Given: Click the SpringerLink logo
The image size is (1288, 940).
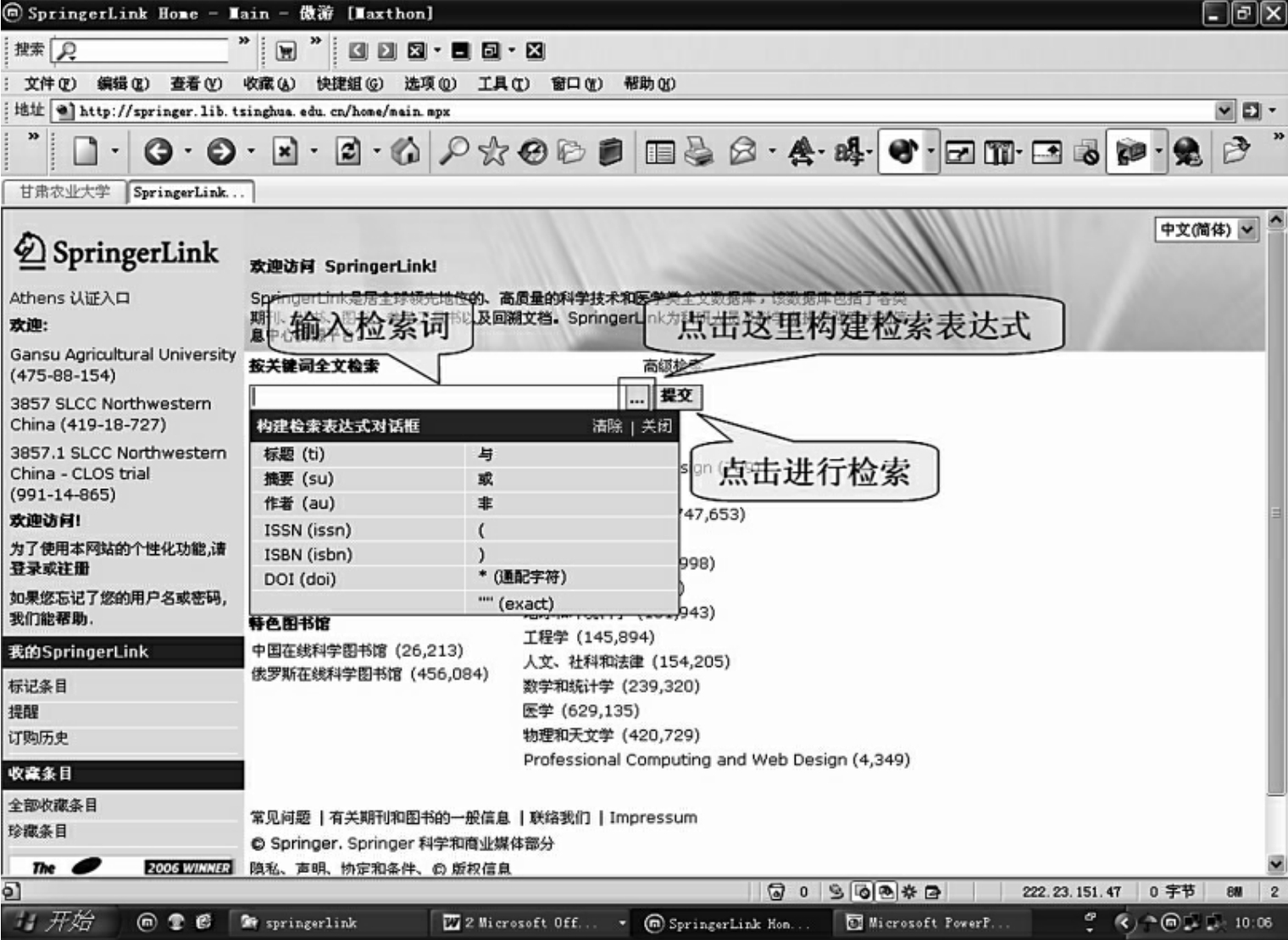Looking at the screenshot, I should tap(116, 253).
